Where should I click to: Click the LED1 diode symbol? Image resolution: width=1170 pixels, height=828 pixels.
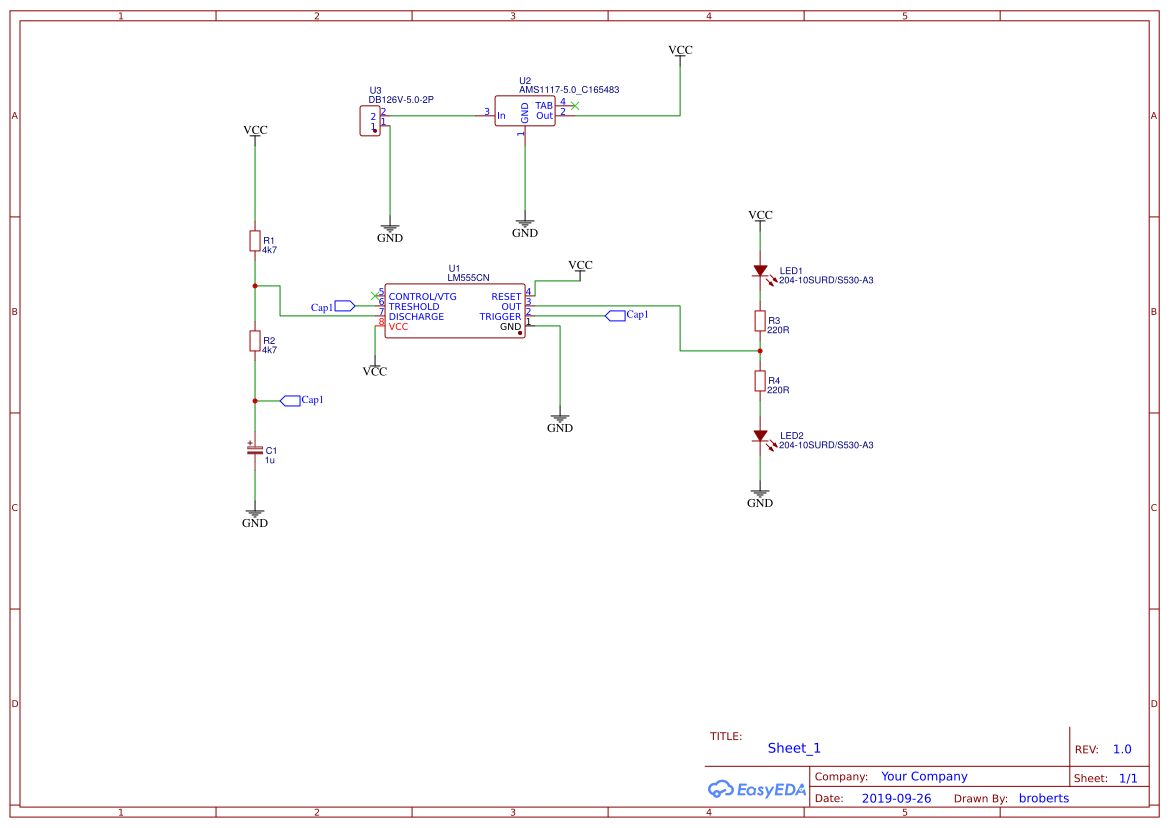(x=760, y=271)
